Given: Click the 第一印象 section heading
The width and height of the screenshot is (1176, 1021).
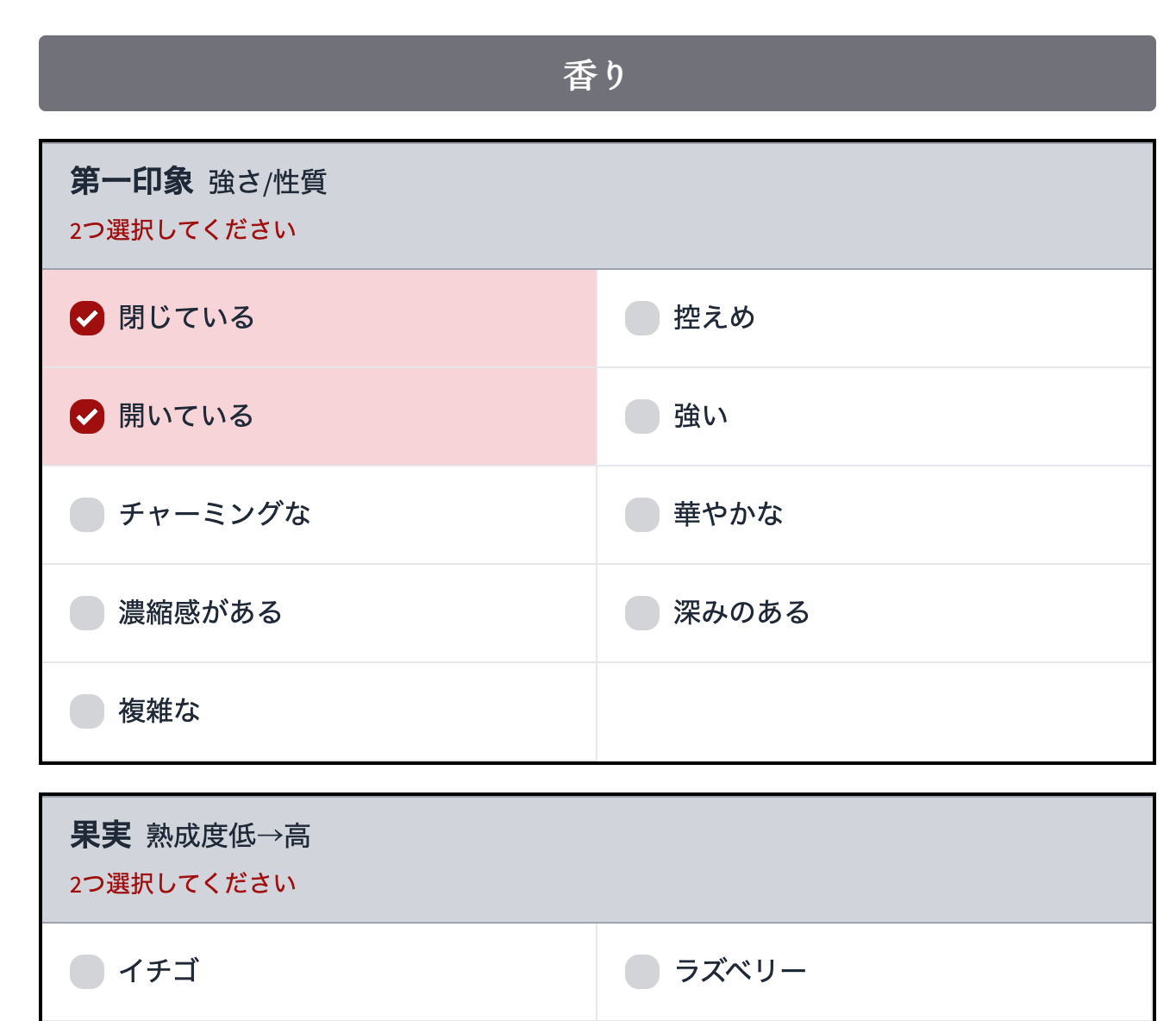Looking at the screenshot, I should point(134,183).
